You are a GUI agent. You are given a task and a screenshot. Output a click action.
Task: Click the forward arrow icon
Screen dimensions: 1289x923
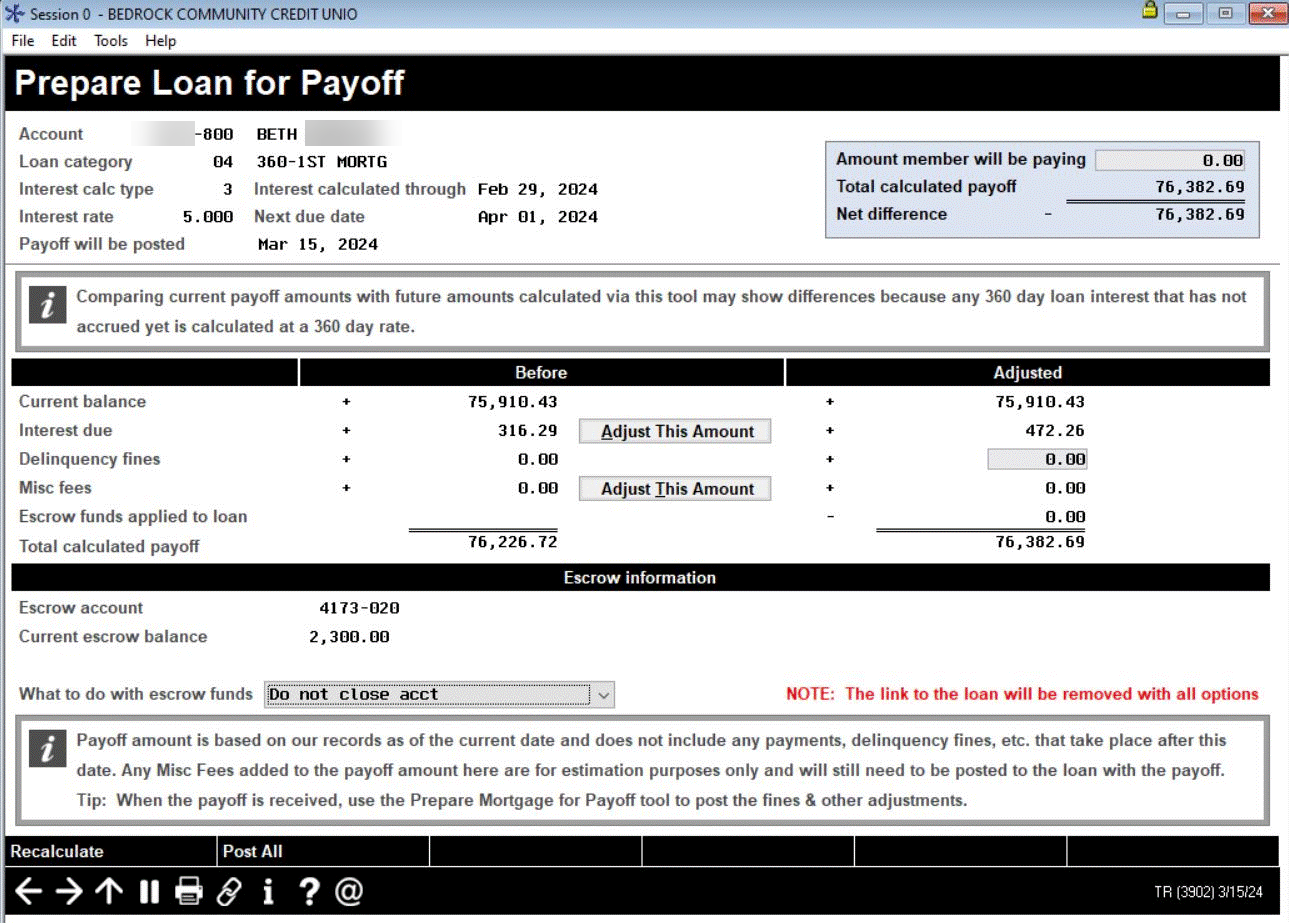coord(69,891)
